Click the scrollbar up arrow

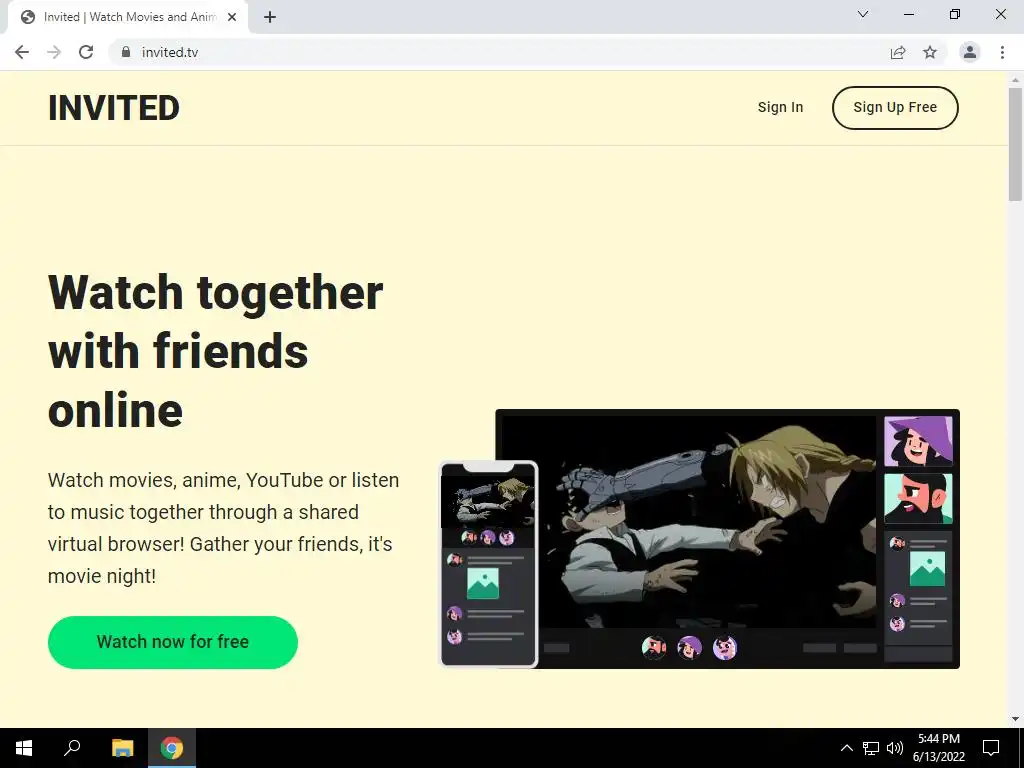click(x=1015, y=80)
